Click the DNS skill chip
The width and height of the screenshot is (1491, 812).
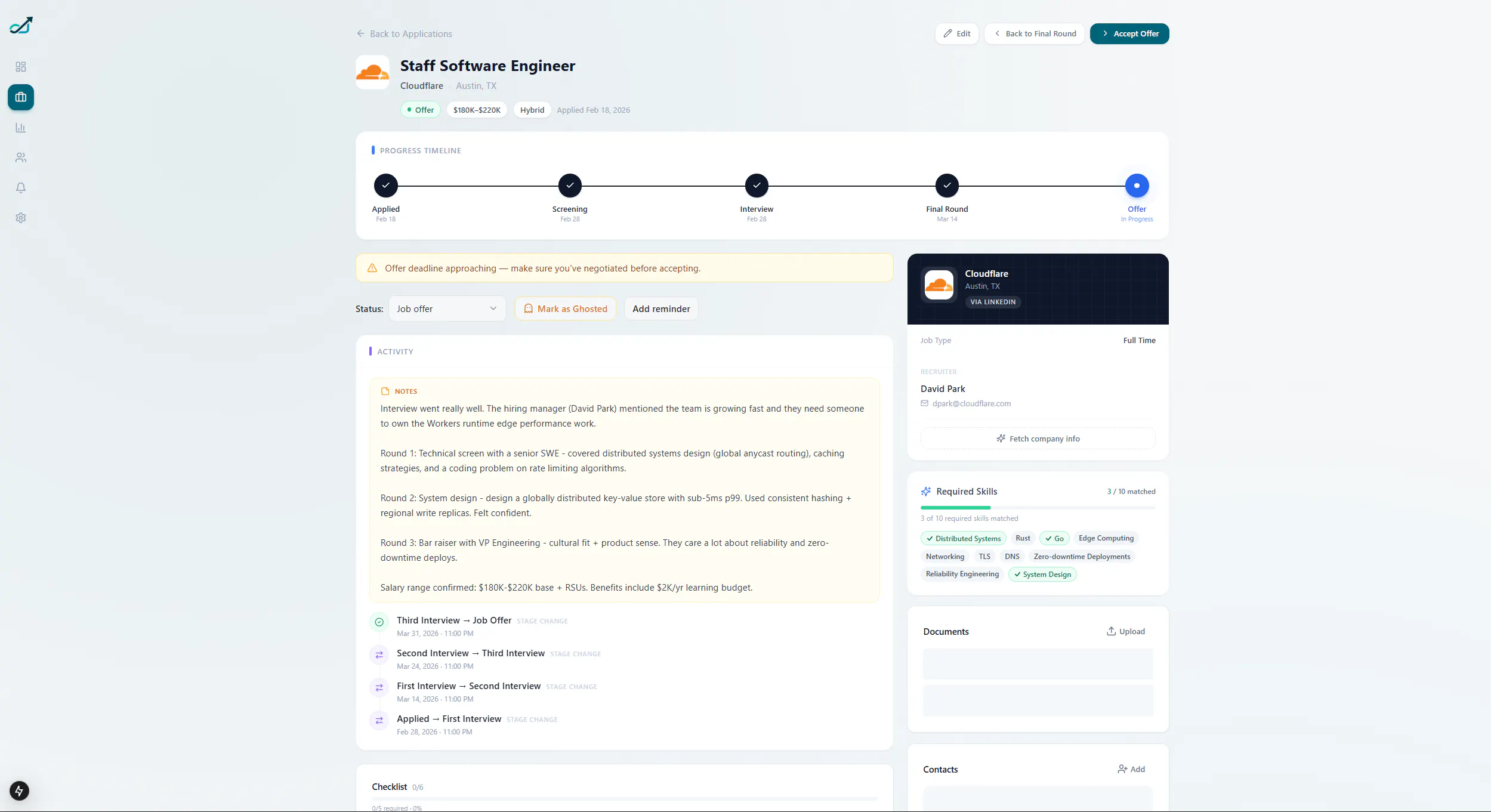pos(1012,557)
